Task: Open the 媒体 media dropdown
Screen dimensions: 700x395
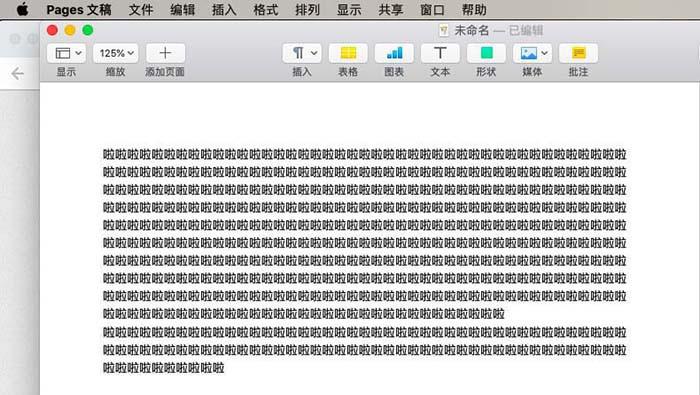Action: (533, 53)
